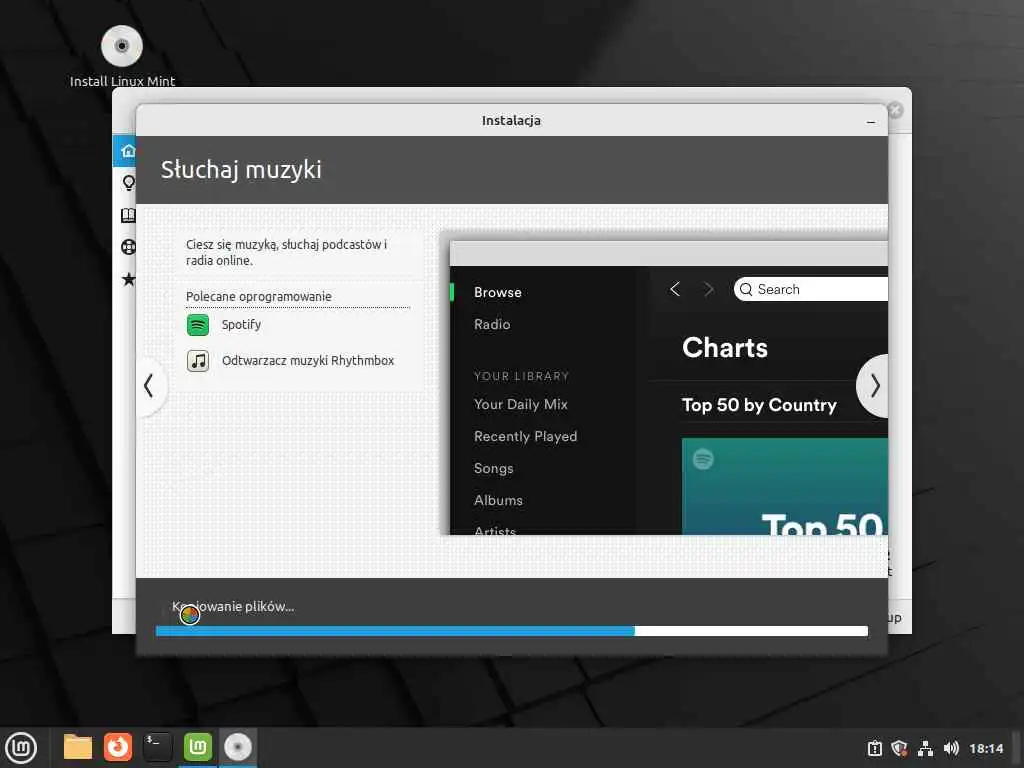Click 'Odtwarzacz muzyki Rhythmbox' label
This screenshot has height=768, width=1024.
pos(308,360)
